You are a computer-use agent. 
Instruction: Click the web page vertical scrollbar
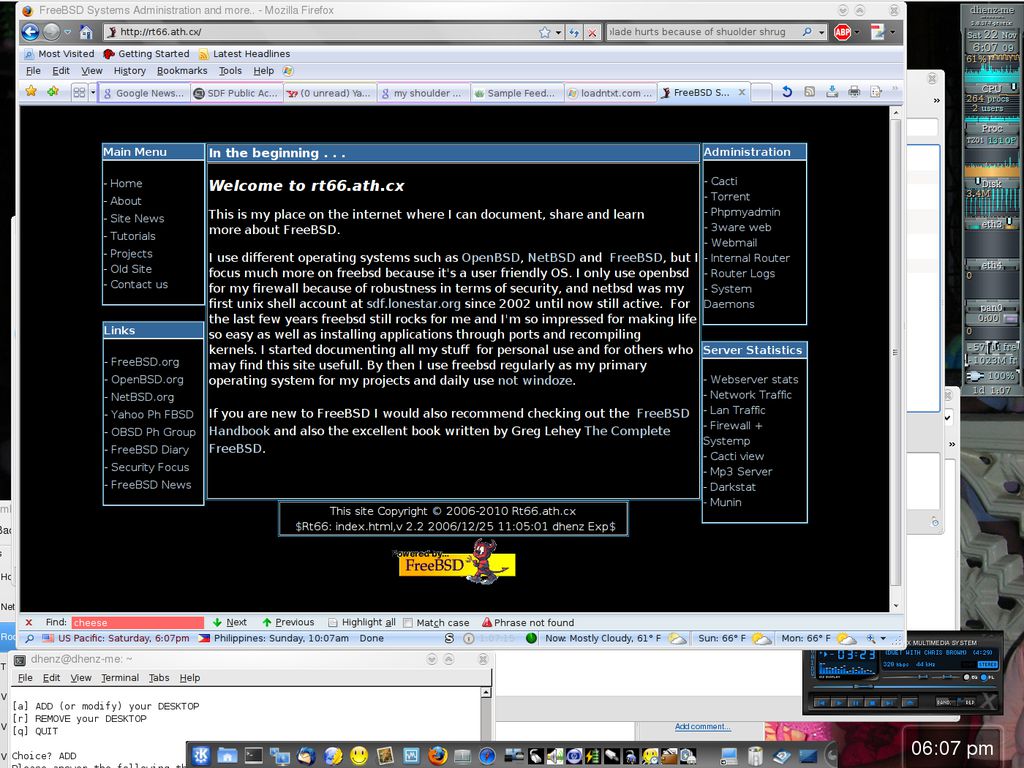coord(896,358)
